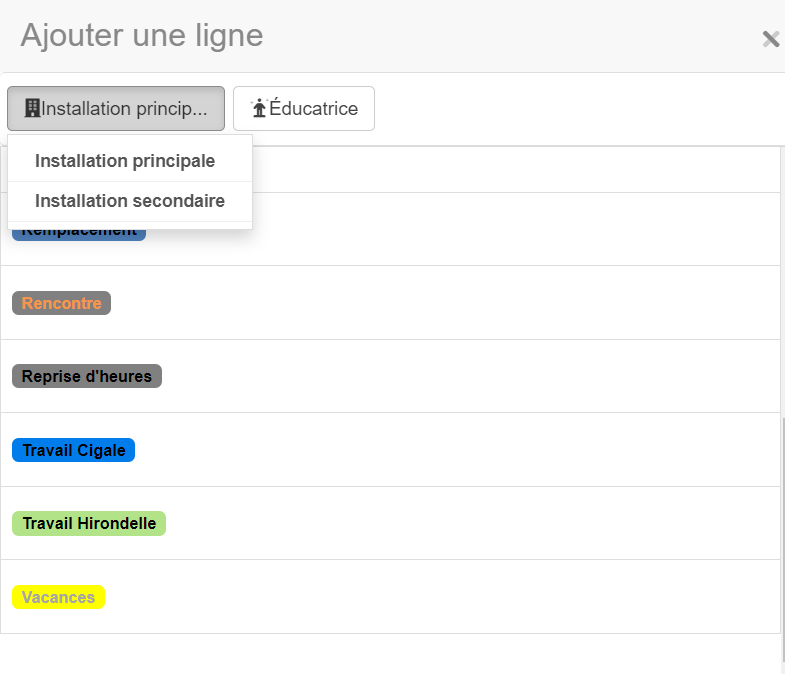Select the orange-text Rencontre label

pyautogui.click(x=61, y=303)
